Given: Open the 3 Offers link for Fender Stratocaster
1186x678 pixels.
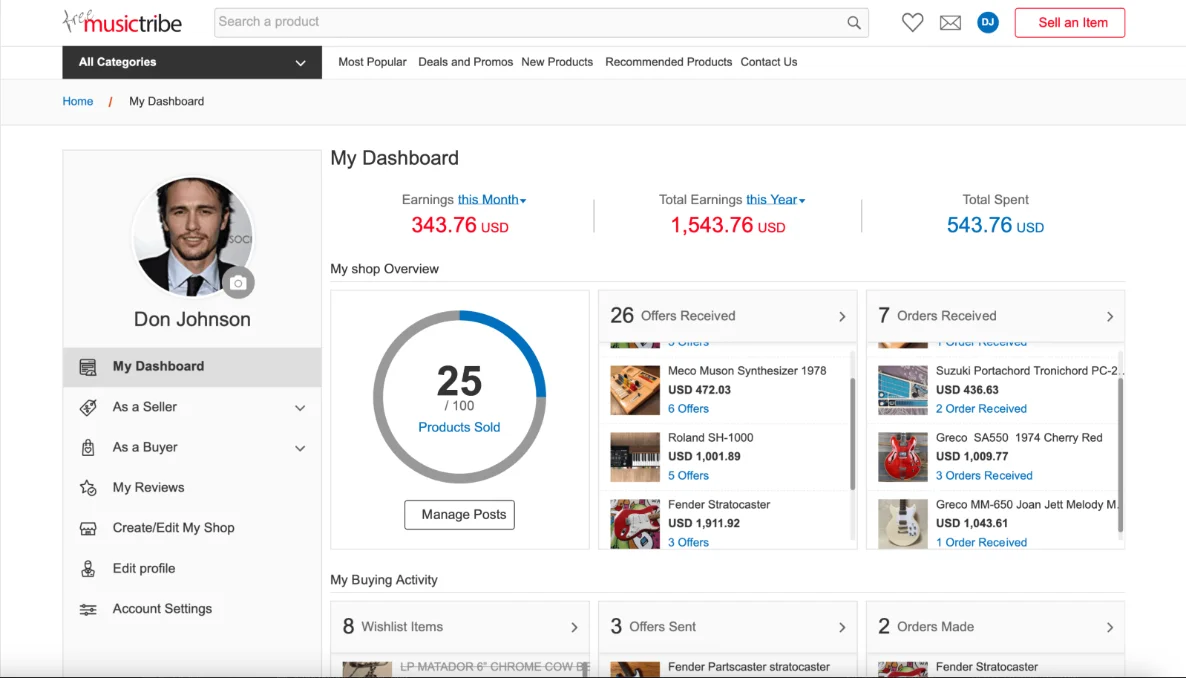Looking at the screenshot, I should 688,543.
